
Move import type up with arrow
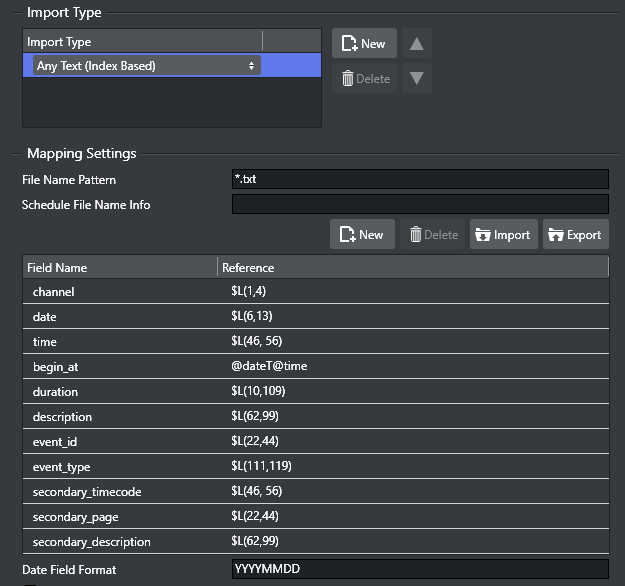click(x=417, y=44)
